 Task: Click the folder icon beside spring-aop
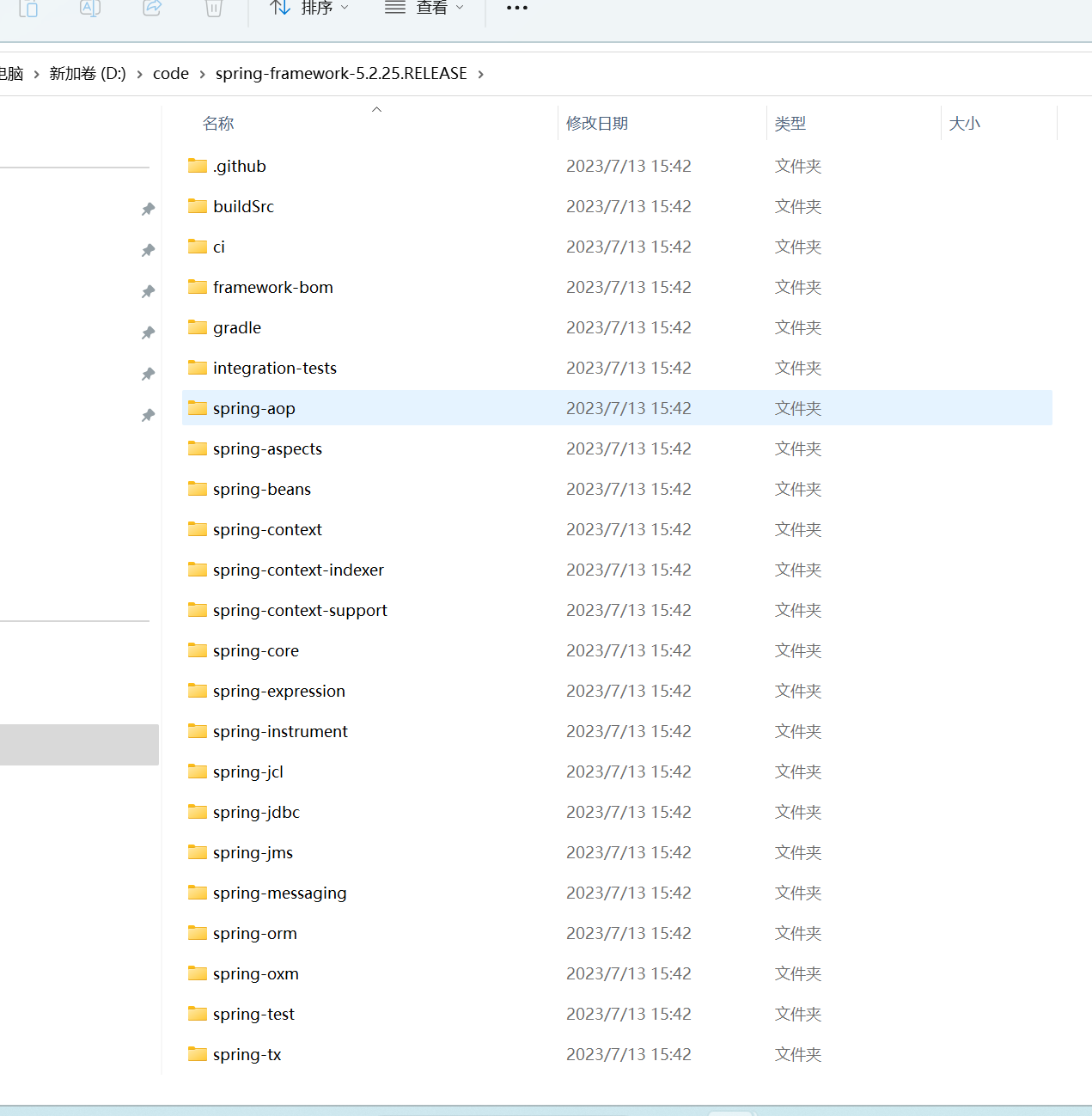pos(198,408)
